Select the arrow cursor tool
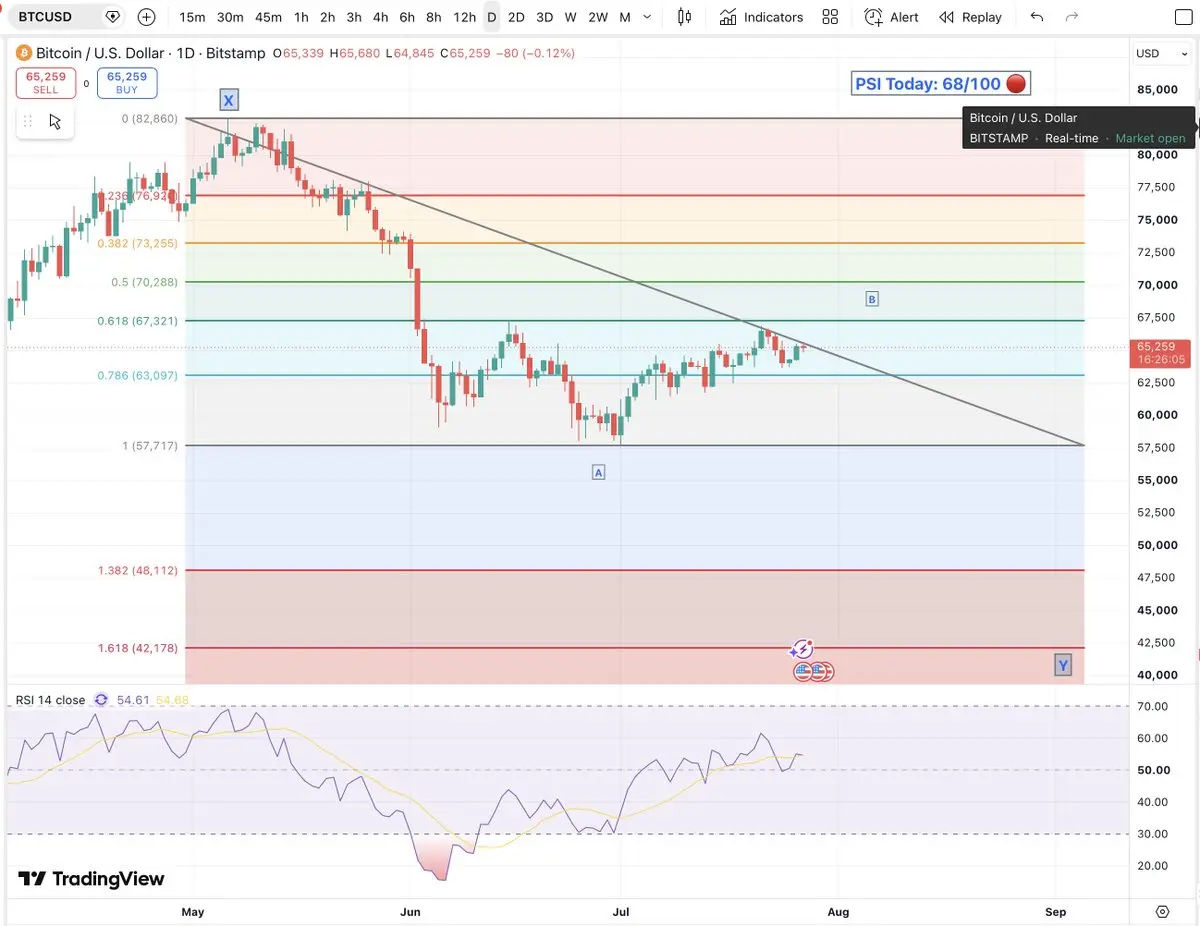1200x926 pixels. pos(55,121)
